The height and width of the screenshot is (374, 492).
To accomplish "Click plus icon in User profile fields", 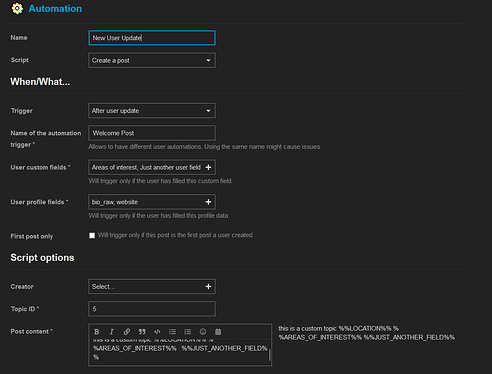I will [x=208, y=202].
